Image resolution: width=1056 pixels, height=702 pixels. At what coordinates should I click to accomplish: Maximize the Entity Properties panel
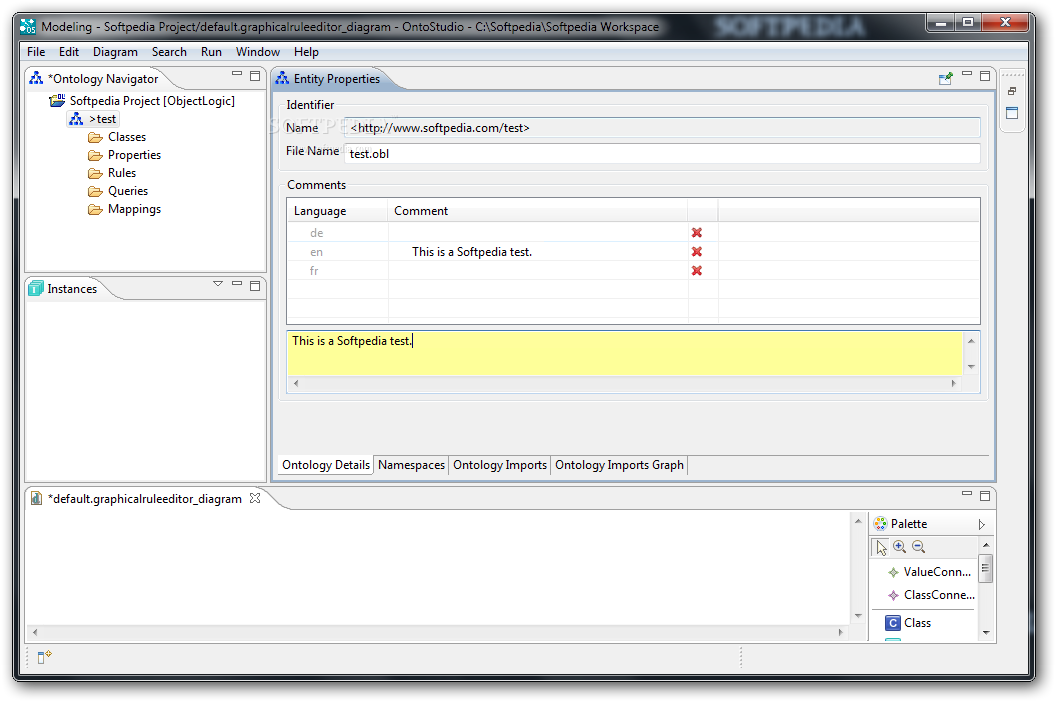(x=985, y=76)
